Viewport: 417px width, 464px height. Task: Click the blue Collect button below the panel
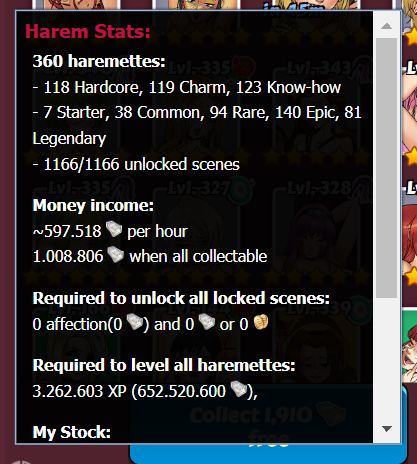point(268,453)
